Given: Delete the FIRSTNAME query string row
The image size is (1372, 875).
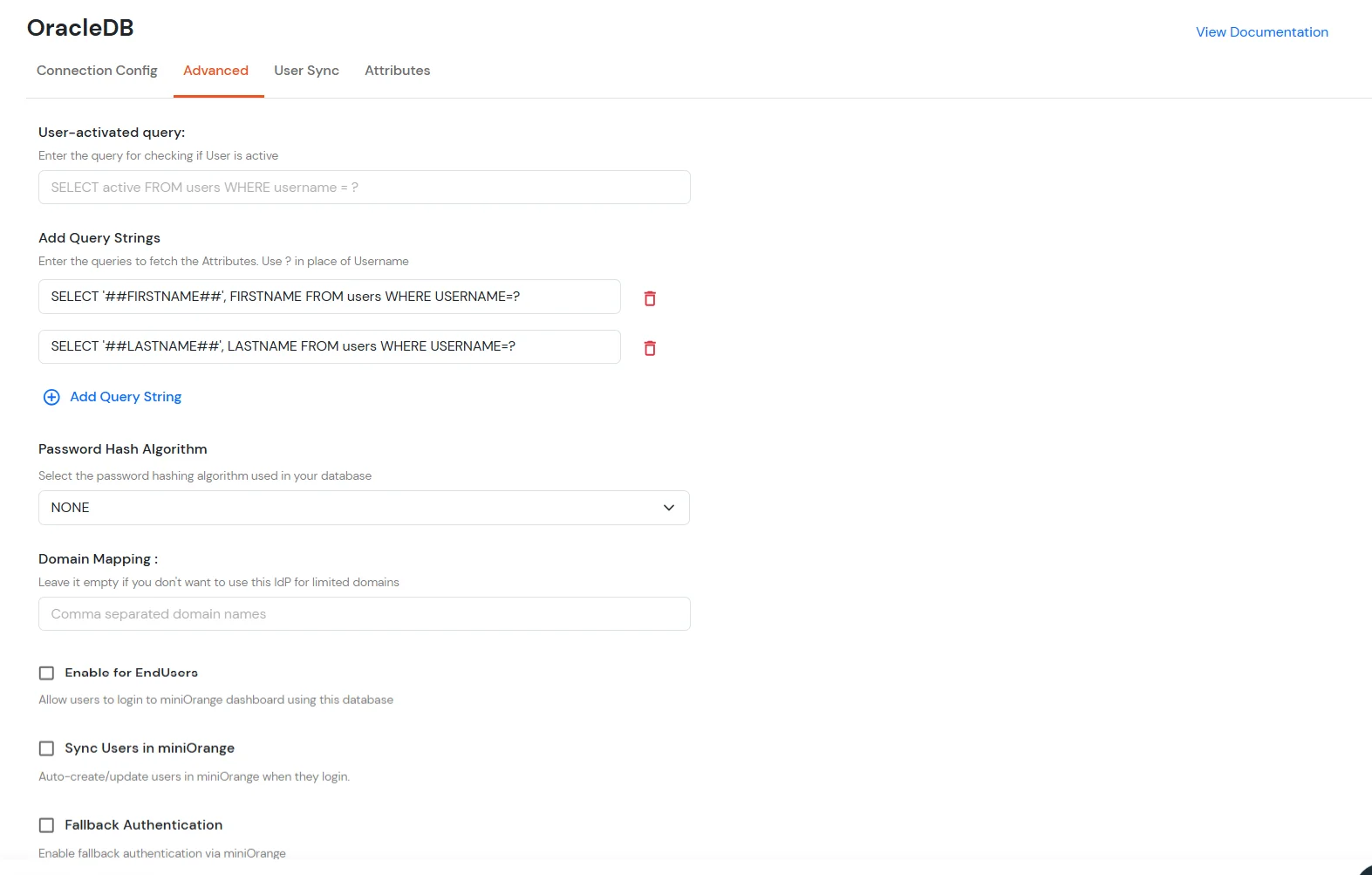Looking at the screenshot, I should pos(650,298).
